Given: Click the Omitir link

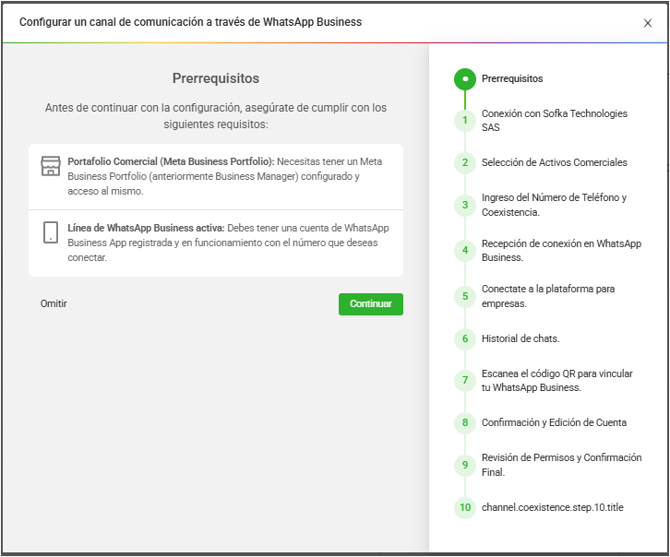Looking at the screenshot, I should tap(54, 304).
